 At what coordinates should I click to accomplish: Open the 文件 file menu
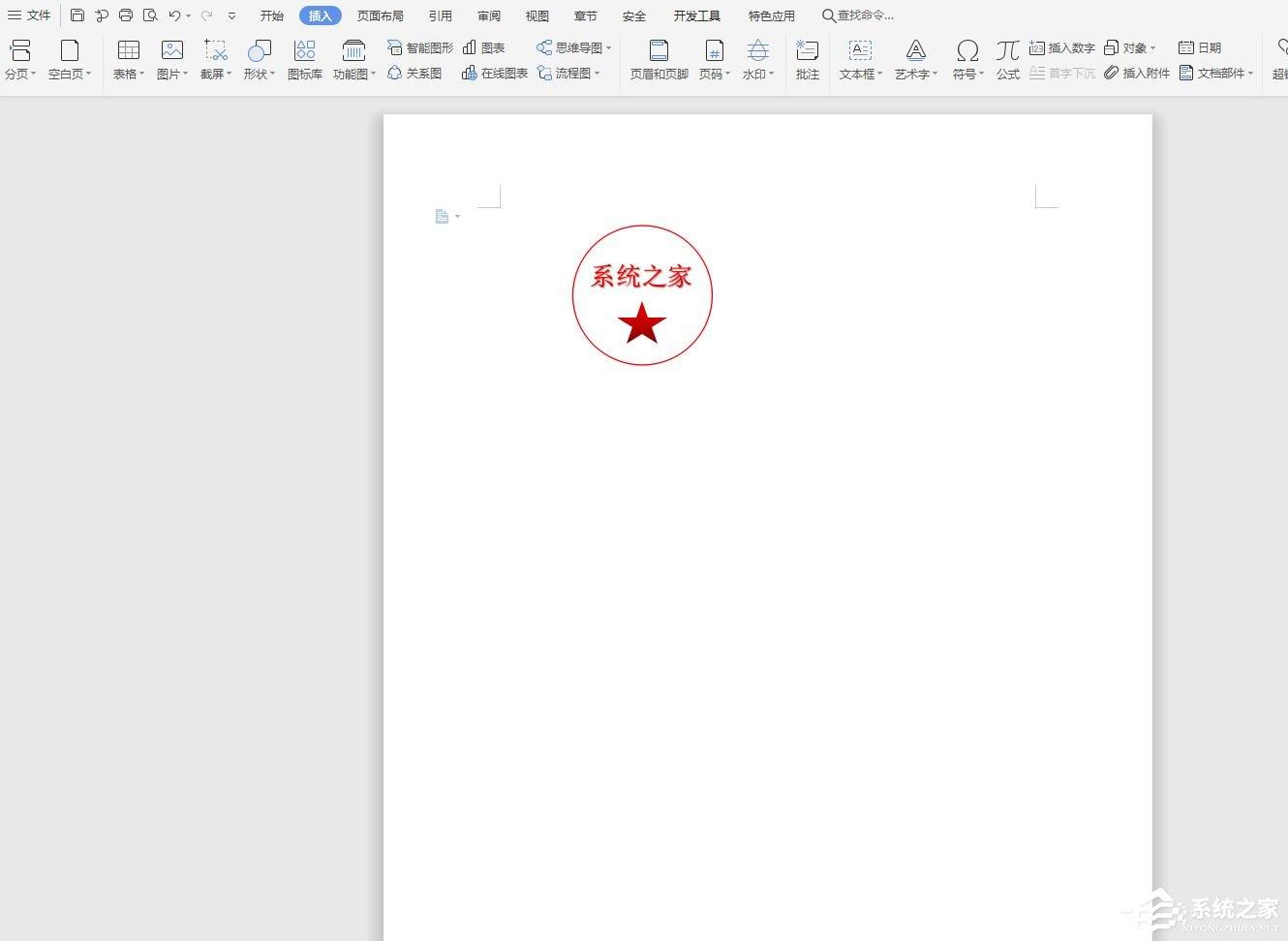(29, 15)
